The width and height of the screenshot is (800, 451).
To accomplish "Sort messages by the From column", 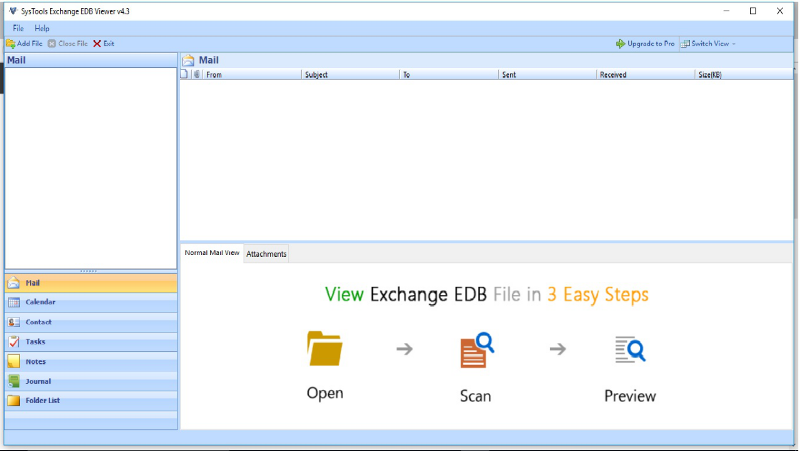I will point(252,74).
